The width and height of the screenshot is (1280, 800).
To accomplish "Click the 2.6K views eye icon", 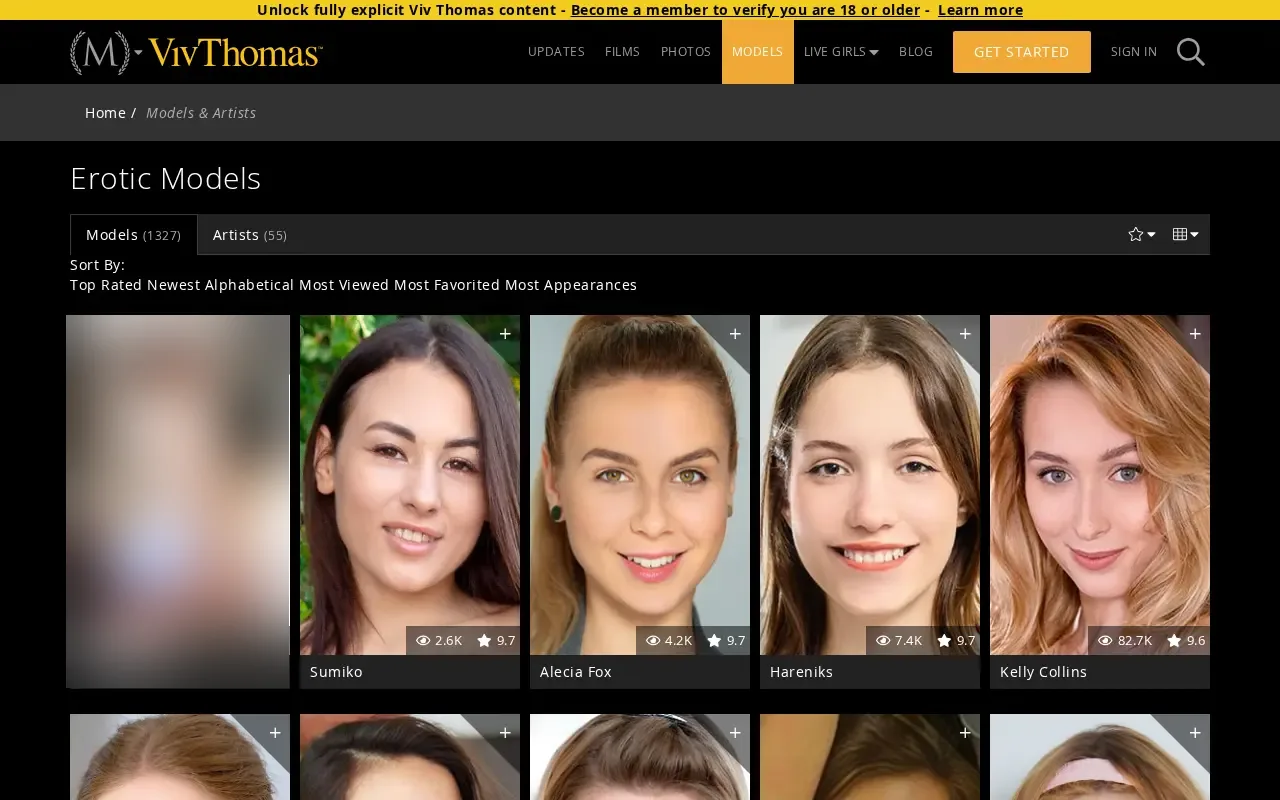I will pyautogui.click(x=423, y=641).
